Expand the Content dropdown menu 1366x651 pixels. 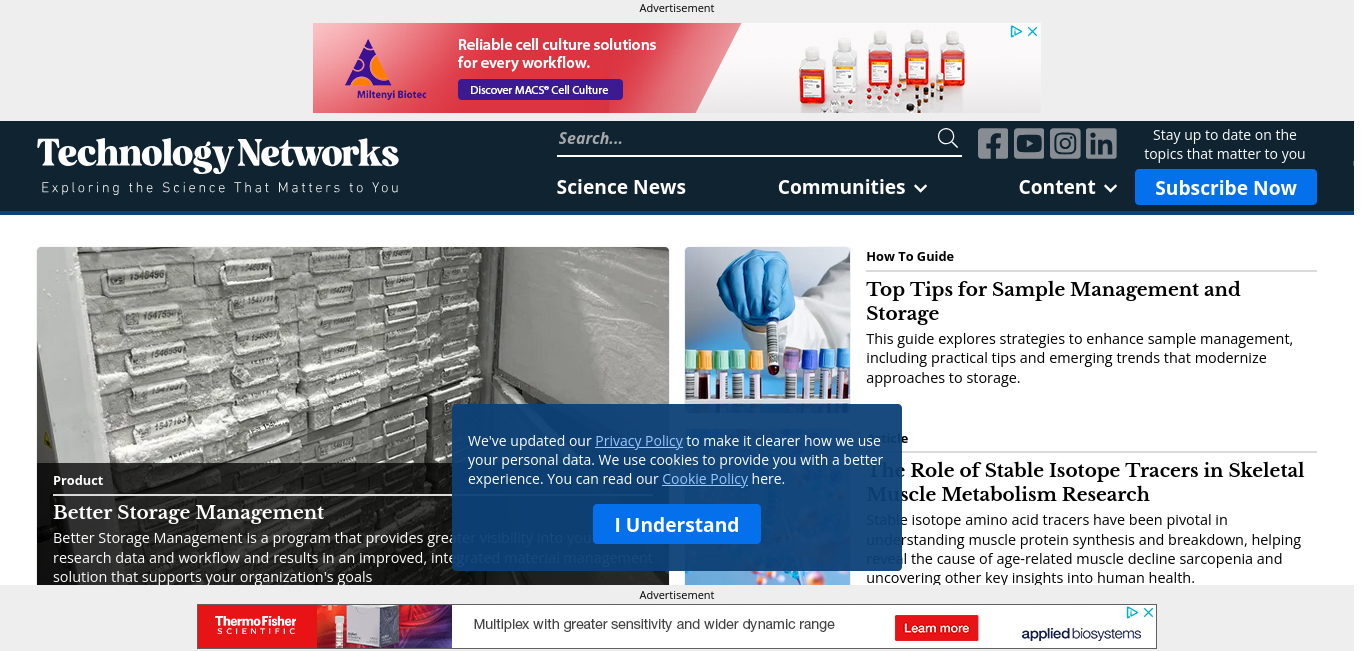1067,187
